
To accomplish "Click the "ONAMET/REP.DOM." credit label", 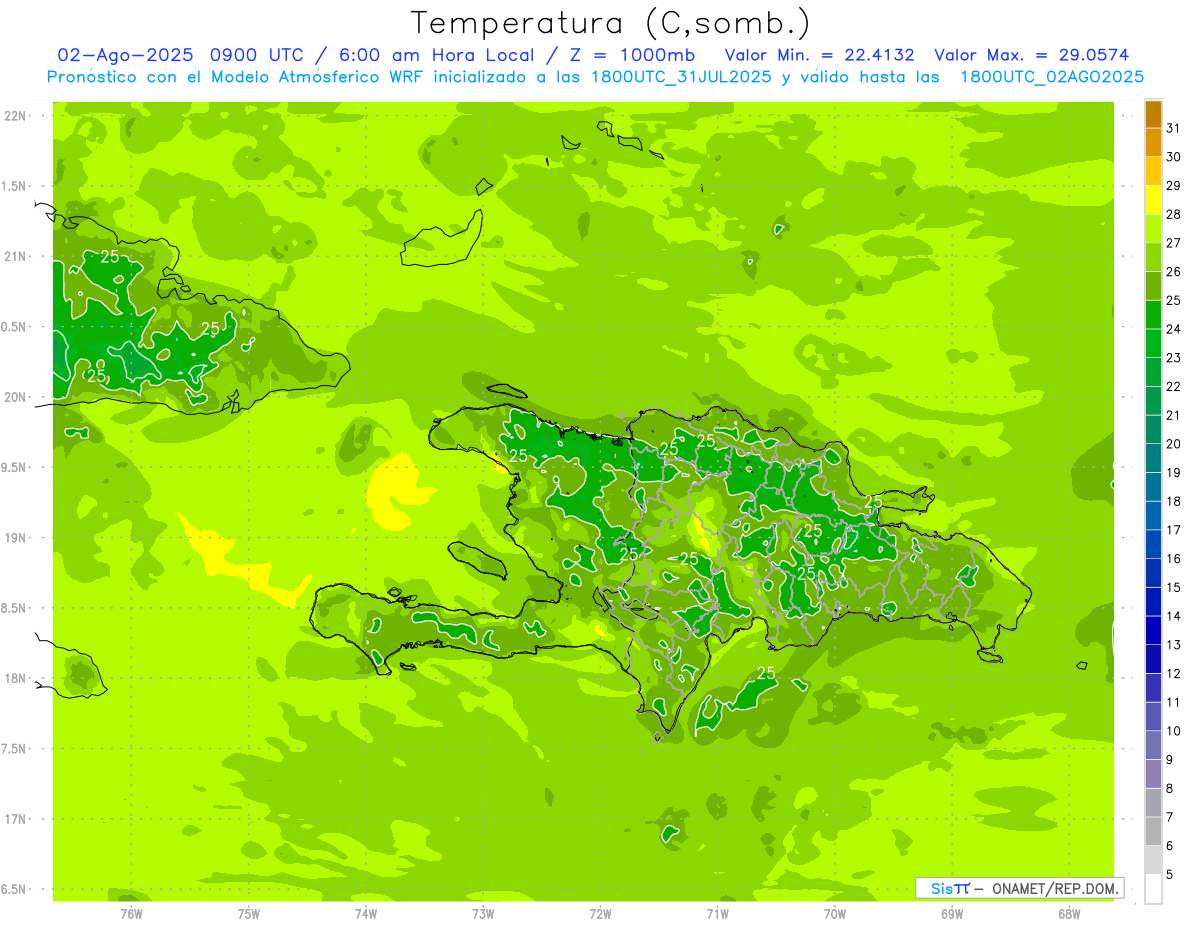I will 1057,888.
